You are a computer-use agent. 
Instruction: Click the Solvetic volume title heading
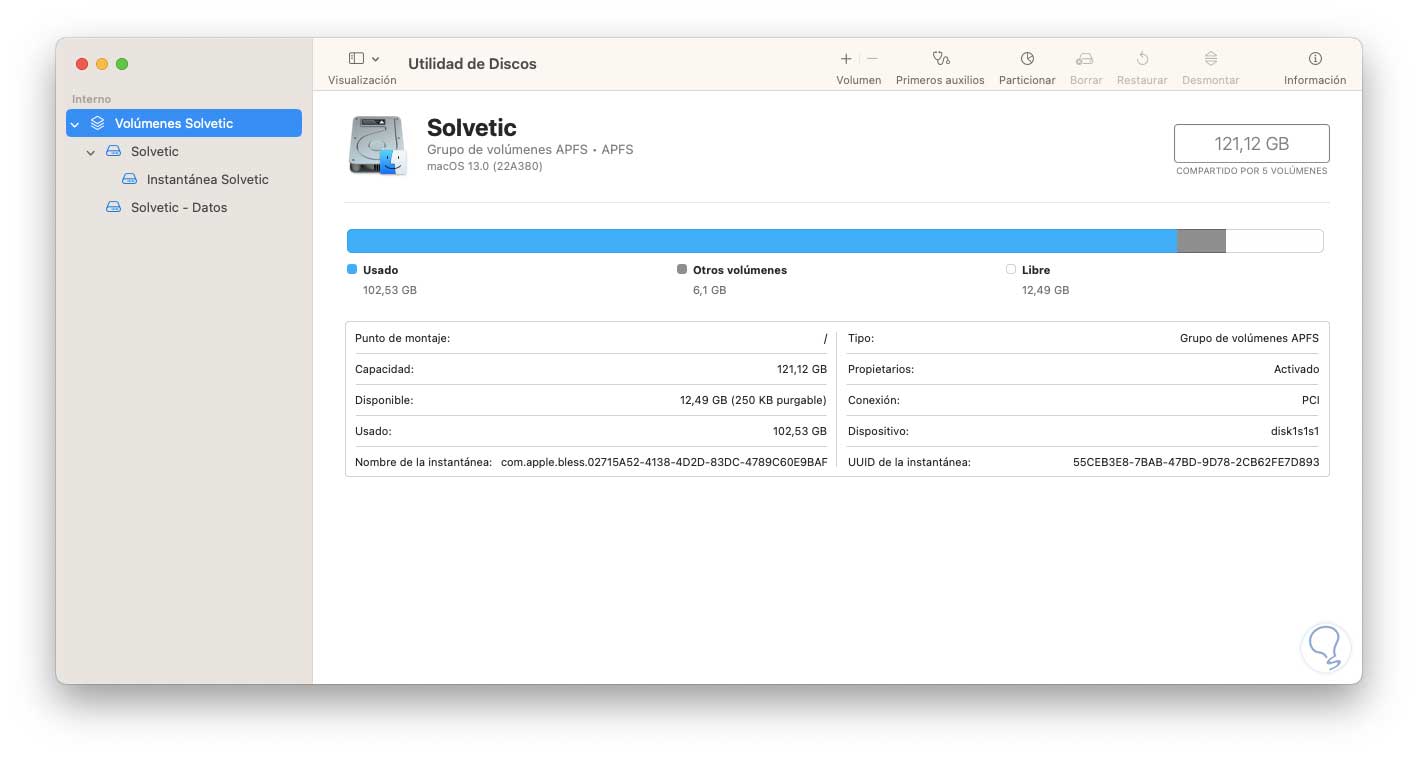[x=471, y=128]
